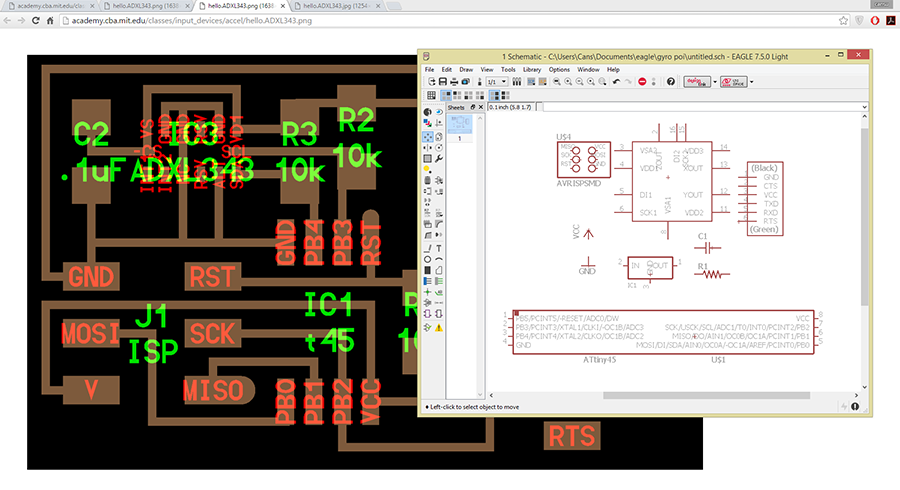Select the Arc tool
This screenshot has height=490, width=900.
(439, 259)
